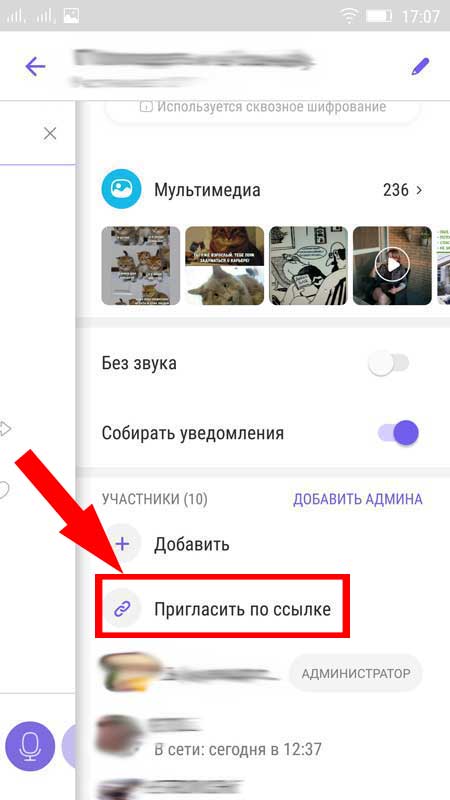Viewport: 450px width, 800px height.
Task: Open the black-and-white comic thumbnail
Action: (x=309, y=265)
